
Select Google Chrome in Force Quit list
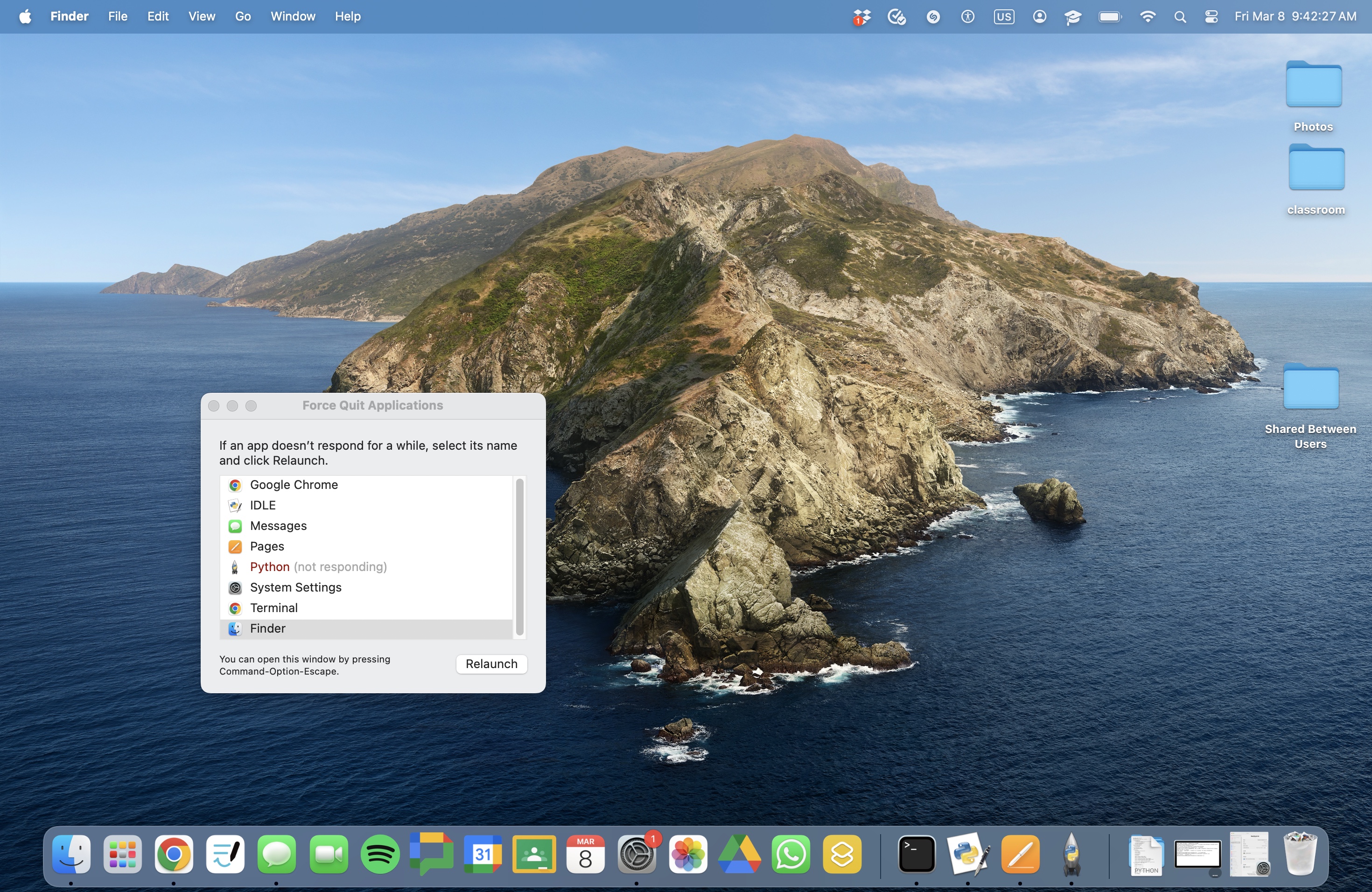(x=294, y=485)
